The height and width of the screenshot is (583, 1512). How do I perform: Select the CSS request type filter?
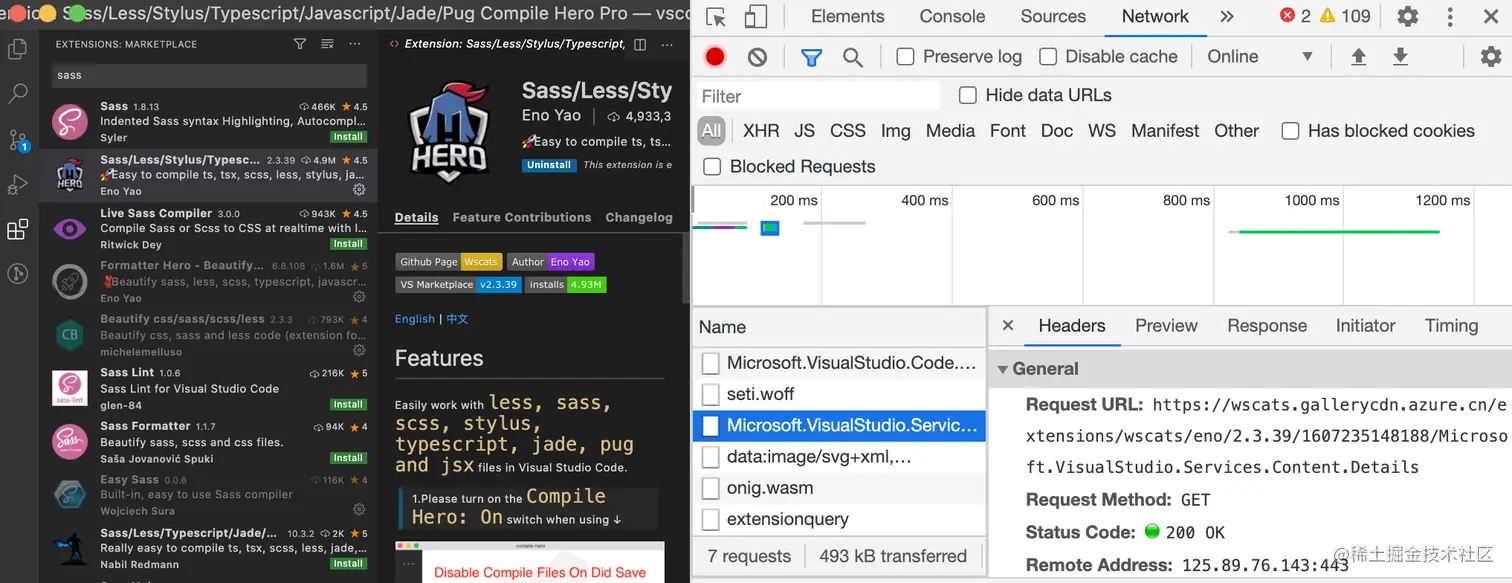point(848,131)
